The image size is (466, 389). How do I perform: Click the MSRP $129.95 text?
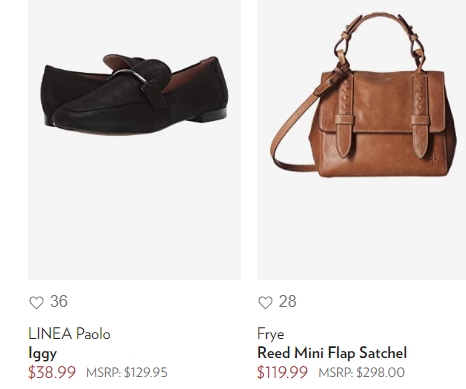(x=127, y=372)
